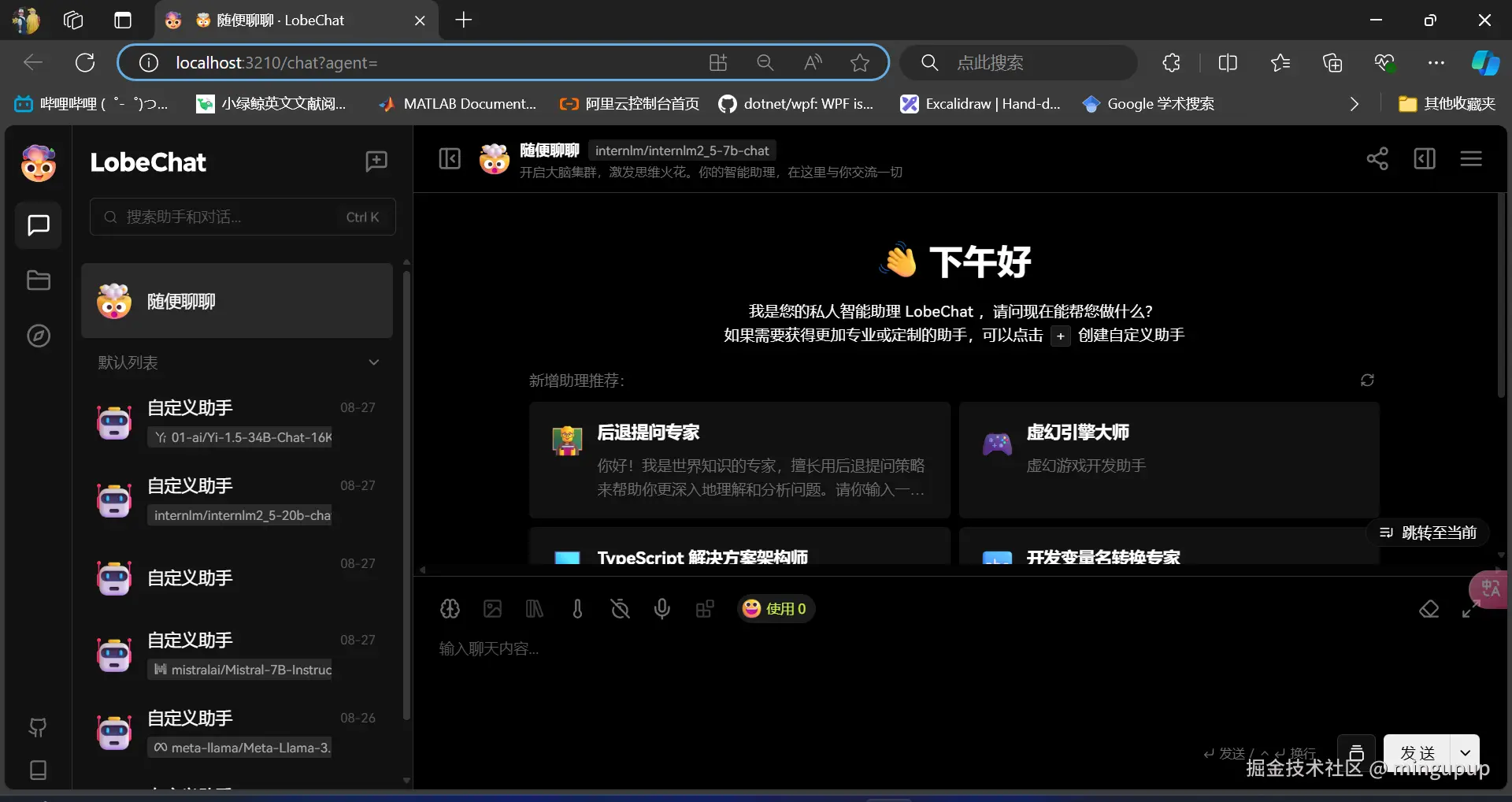Open the files folder icon in sidebar
The image size is (1512, 802).
click(x=39, y=280)
